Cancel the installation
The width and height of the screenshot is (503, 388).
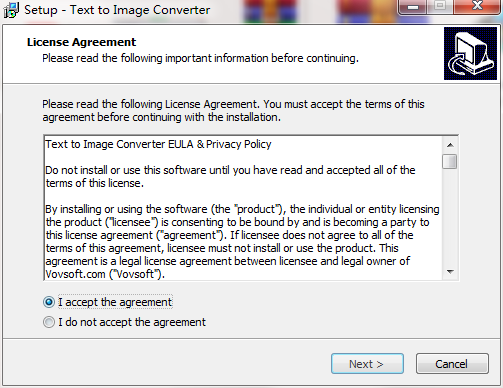452,364
